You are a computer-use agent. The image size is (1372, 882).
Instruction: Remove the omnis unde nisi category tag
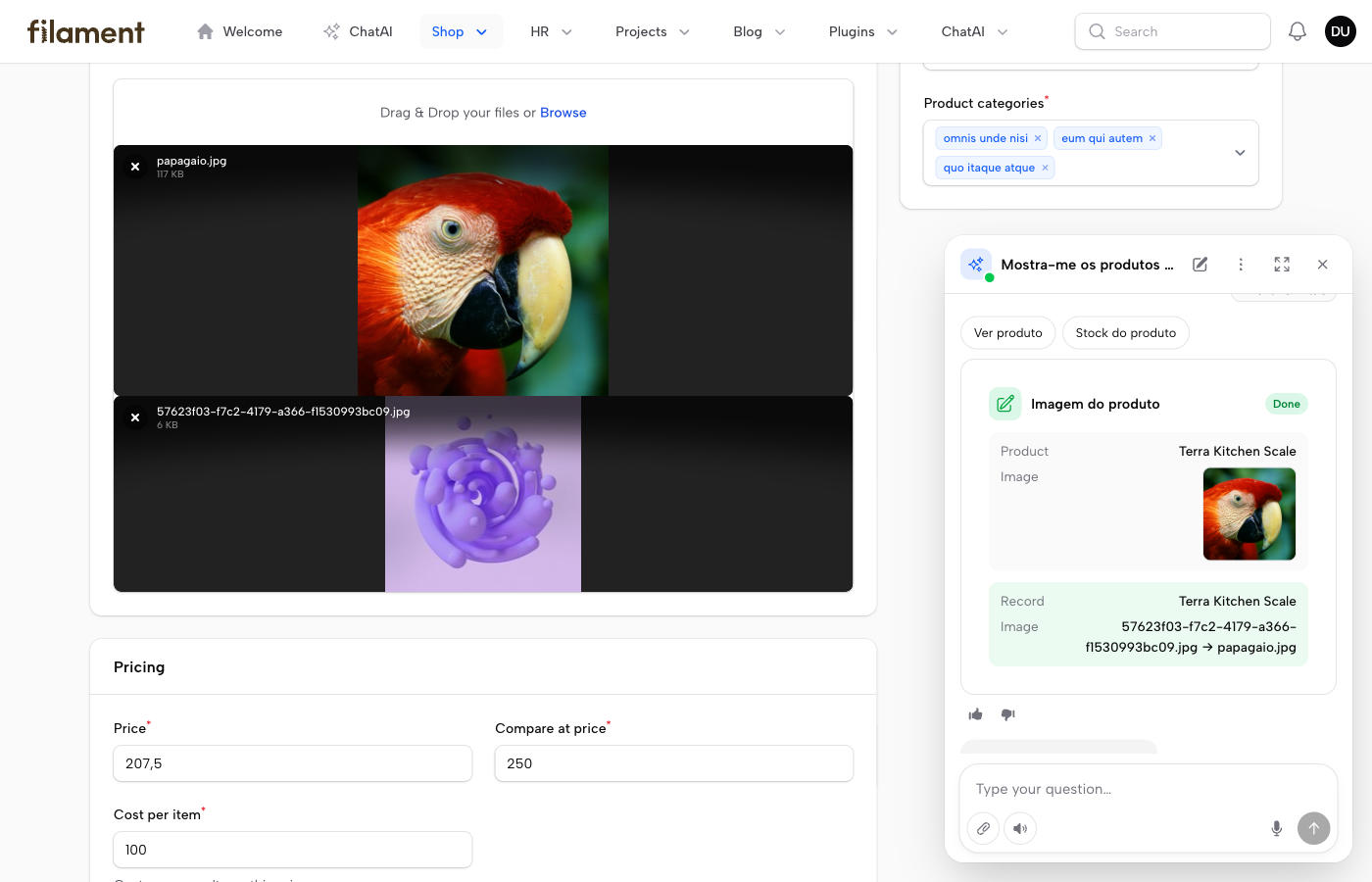point(1038,138)
